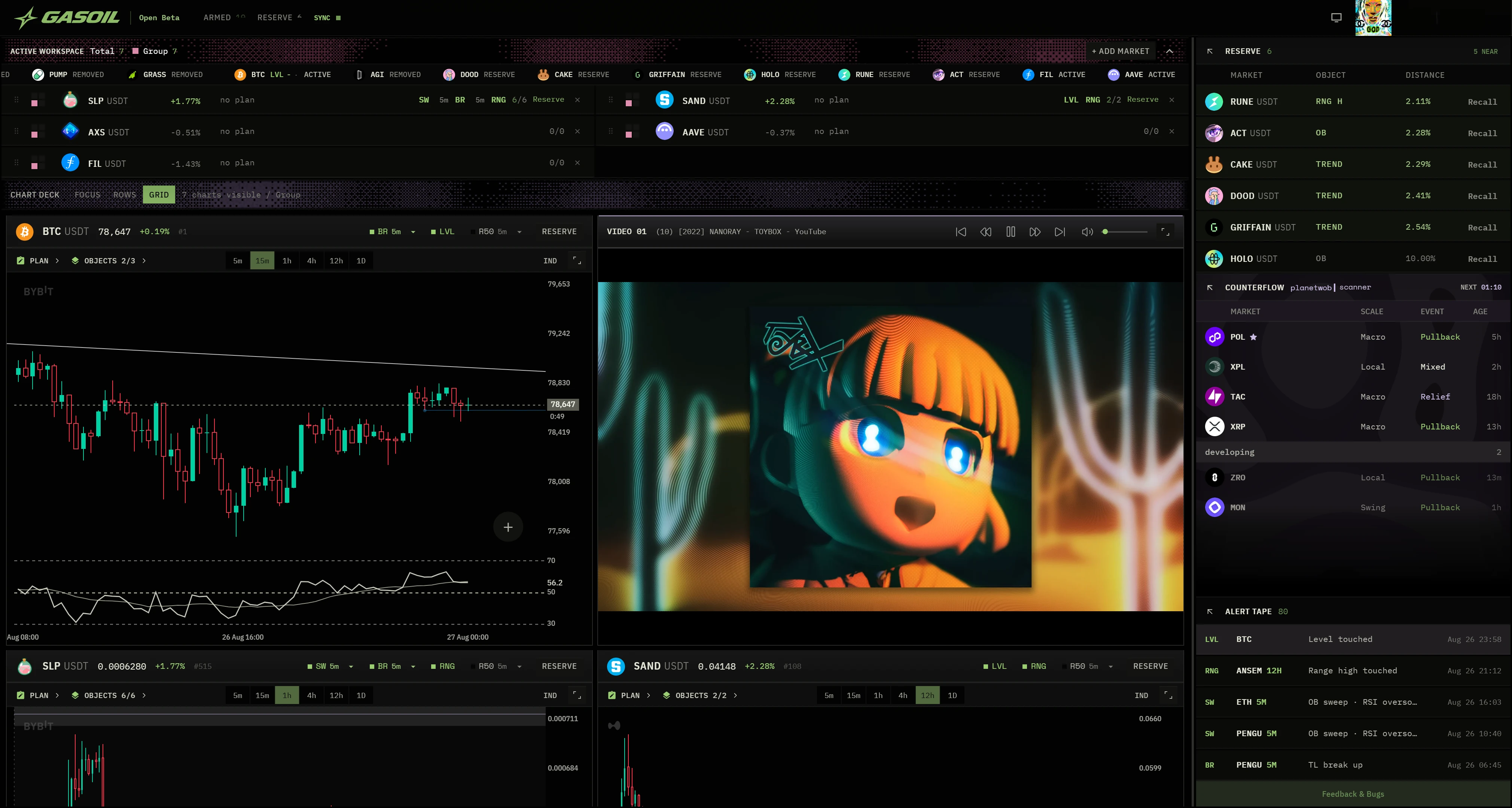Toggle SW 5m on SLP chart

click(323, 666)
